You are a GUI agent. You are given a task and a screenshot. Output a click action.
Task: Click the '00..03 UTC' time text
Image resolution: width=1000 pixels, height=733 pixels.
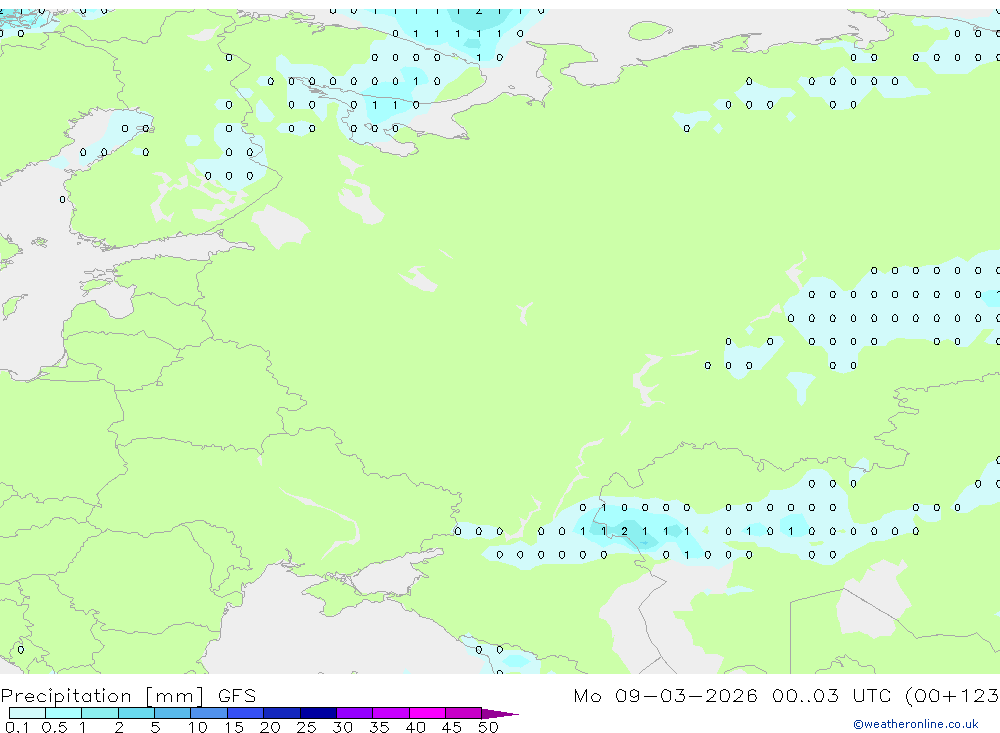pos(831,695)
